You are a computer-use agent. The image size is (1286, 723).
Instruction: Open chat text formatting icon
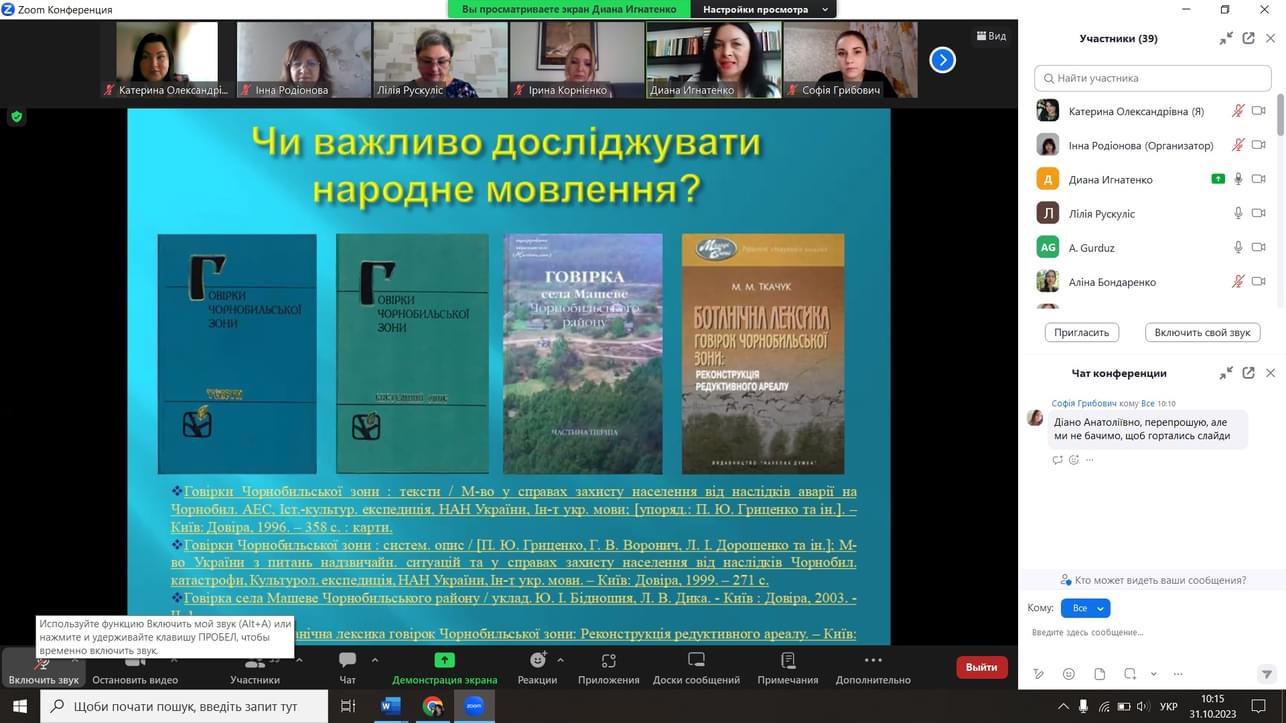point(1039,674)
